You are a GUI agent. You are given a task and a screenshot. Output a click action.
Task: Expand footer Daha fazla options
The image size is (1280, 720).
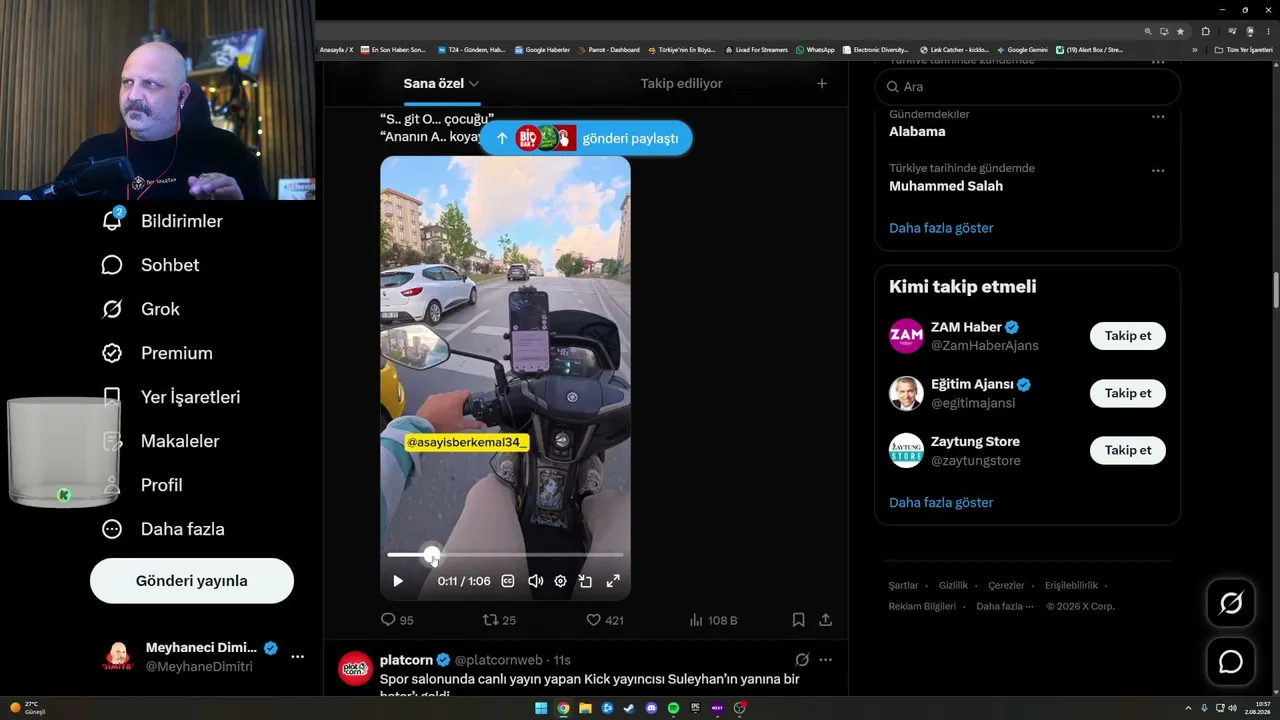1005,607
